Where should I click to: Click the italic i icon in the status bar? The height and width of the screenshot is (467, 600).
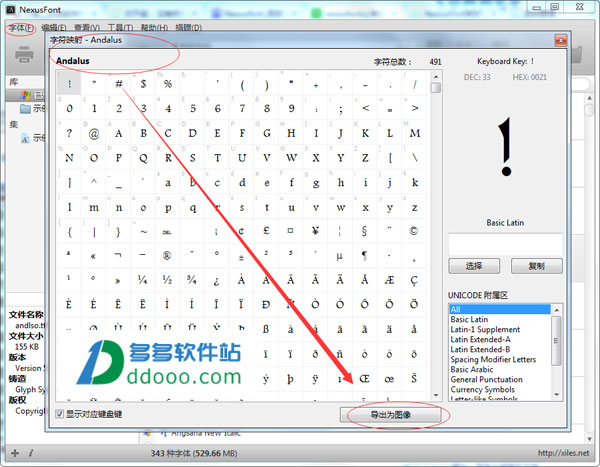[x=31, y=453]
